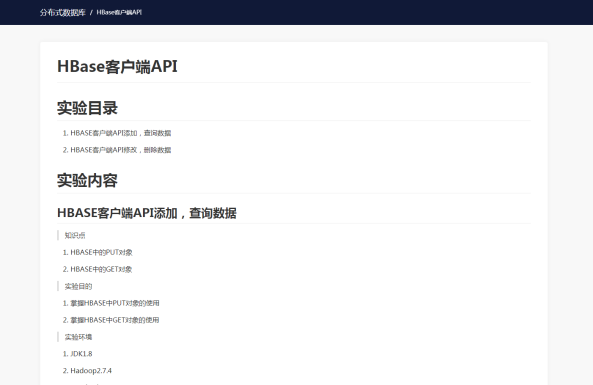The height and width of the screenshot is (385, 593).
Task: Click item 掌握HBASE中PUT对象的使用
Action: [x=115, y=303]
